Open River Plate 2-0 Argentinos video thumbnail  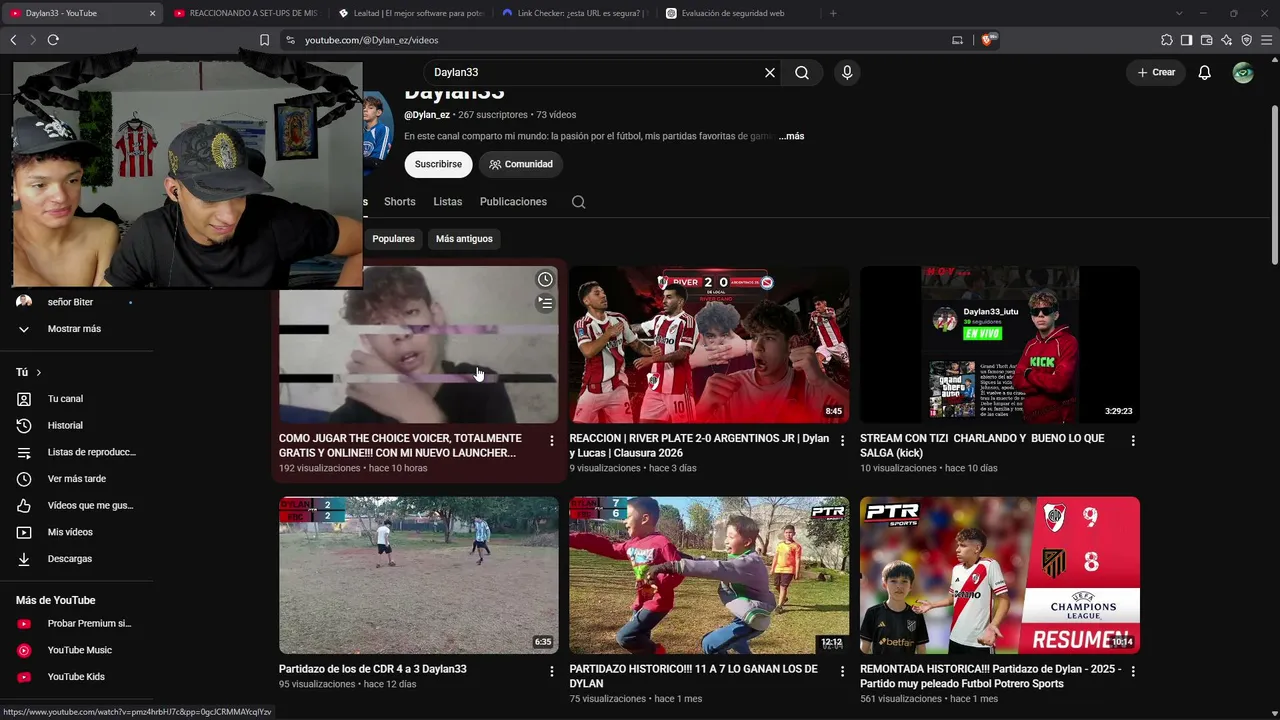coord(709,345)
